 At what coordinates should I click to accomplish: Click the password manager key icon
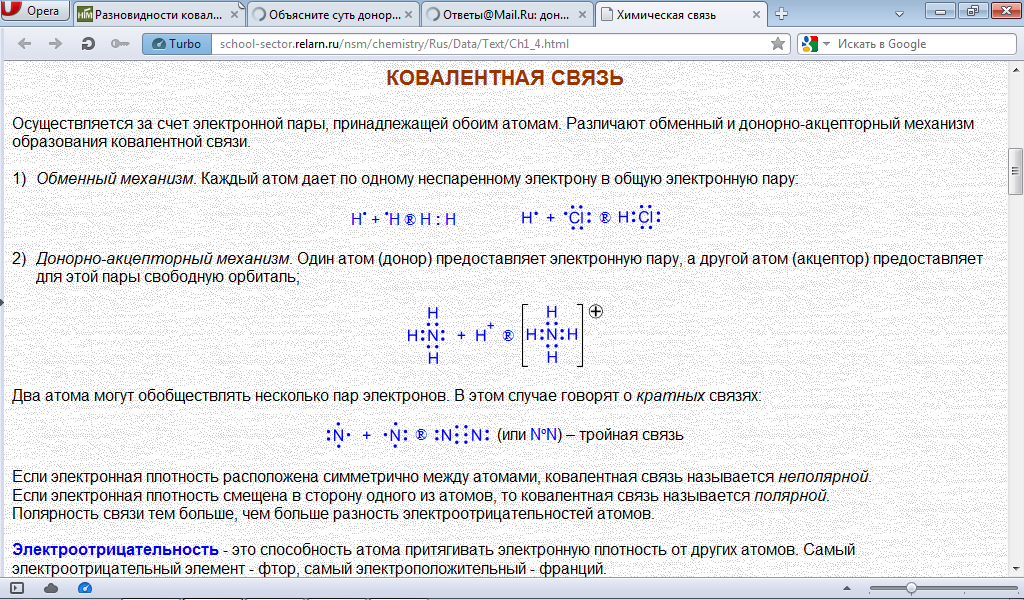pos(120,44)
